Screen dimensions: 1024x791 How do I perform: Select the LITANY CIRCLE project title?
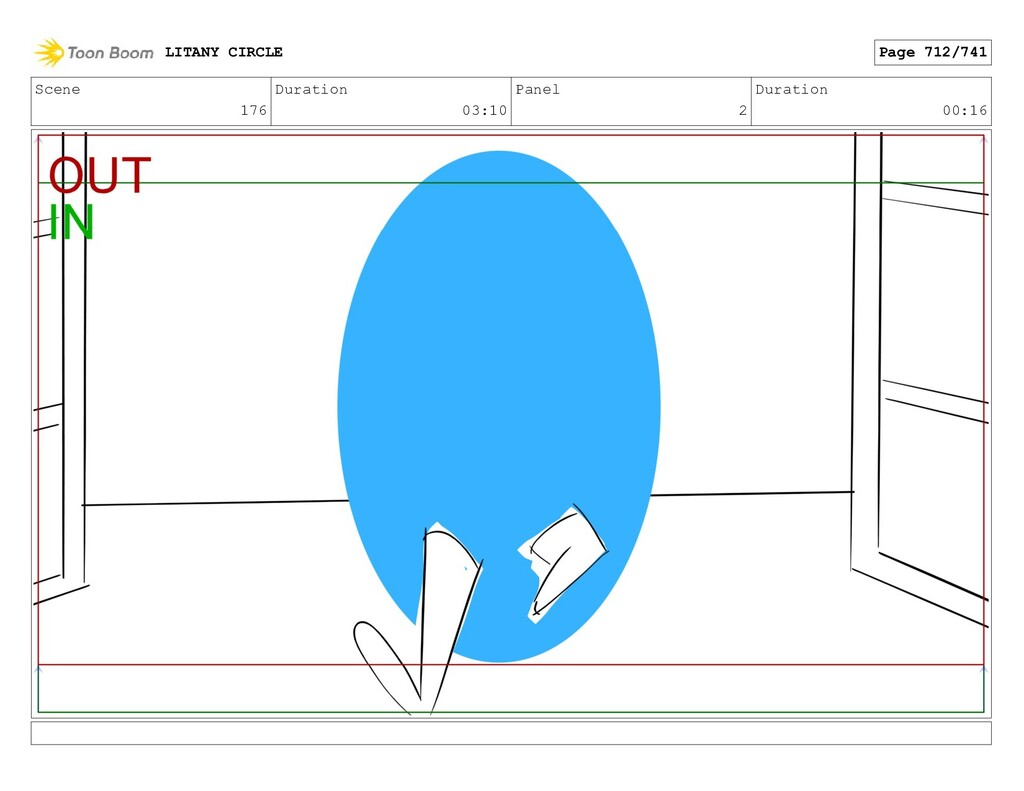(223, 52)
